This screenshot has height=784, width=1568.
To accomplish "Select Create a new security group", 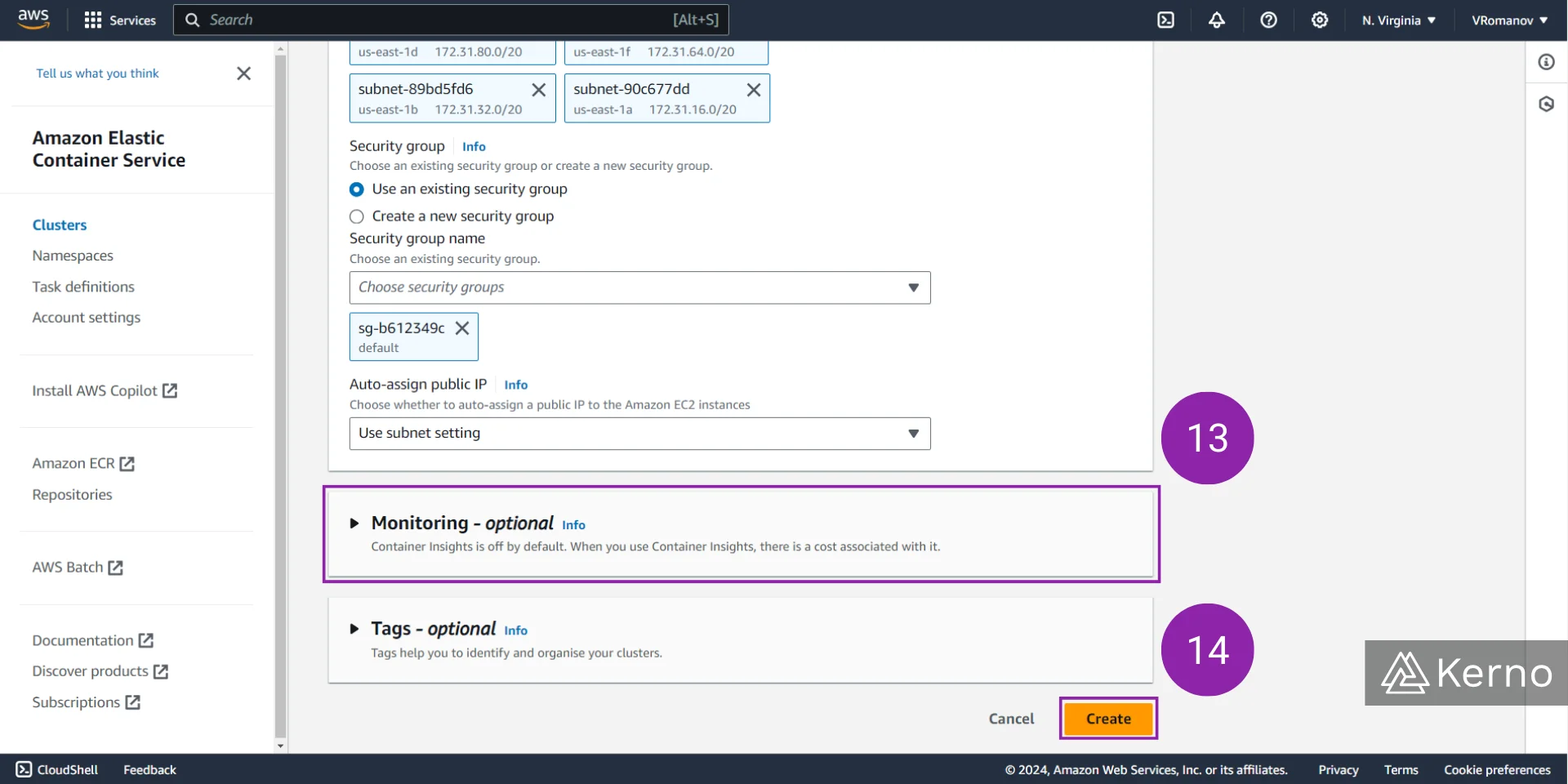I will [357, 216].
